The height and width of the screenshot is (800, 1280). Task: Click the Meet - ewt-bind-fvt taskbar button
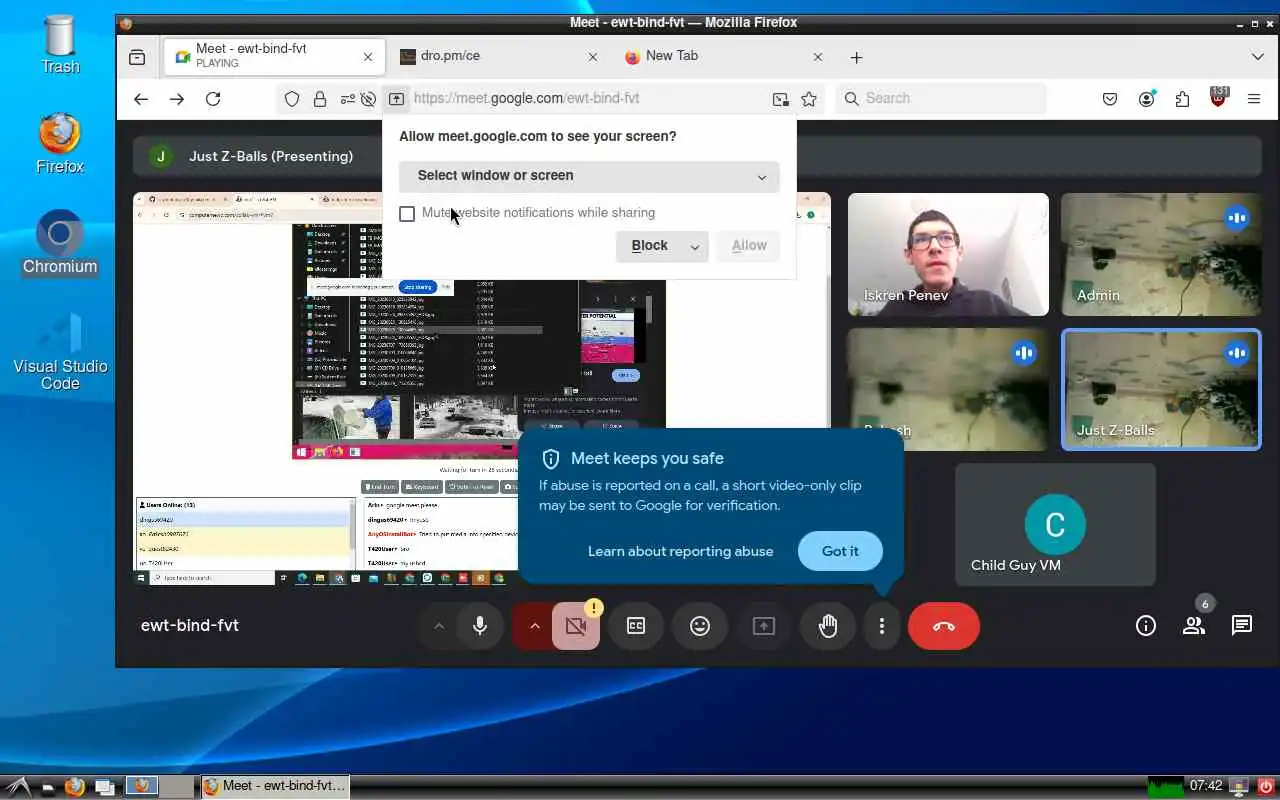(x=274, y=787)
